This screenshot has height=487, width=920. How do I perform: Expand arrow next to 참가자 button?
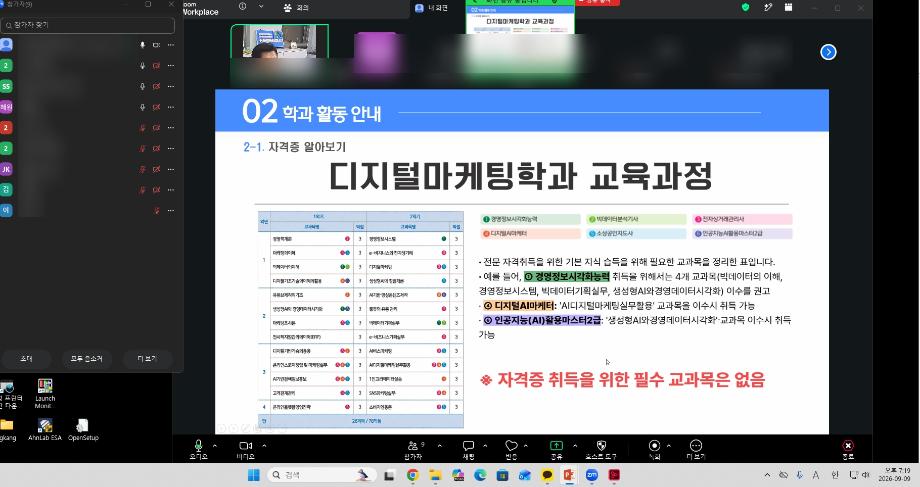(439, 446)
